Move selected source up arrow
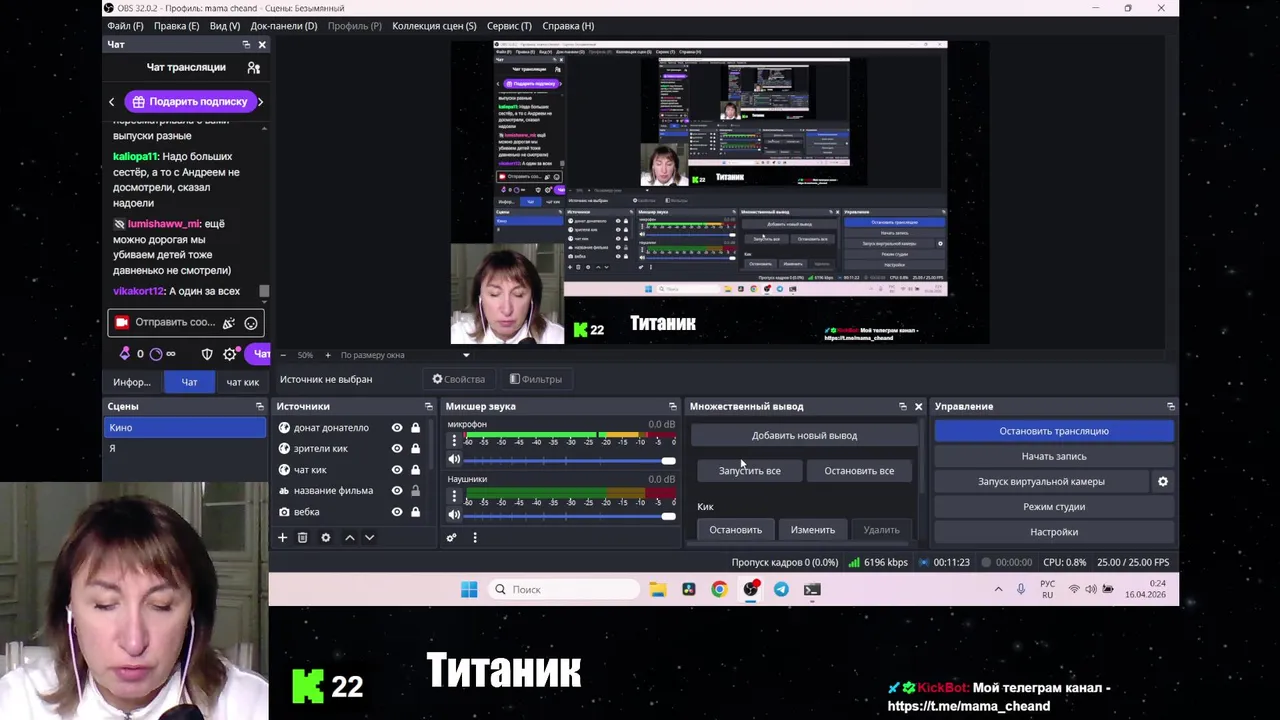The height and width of the screenshot is (720, 1280). 349,538
